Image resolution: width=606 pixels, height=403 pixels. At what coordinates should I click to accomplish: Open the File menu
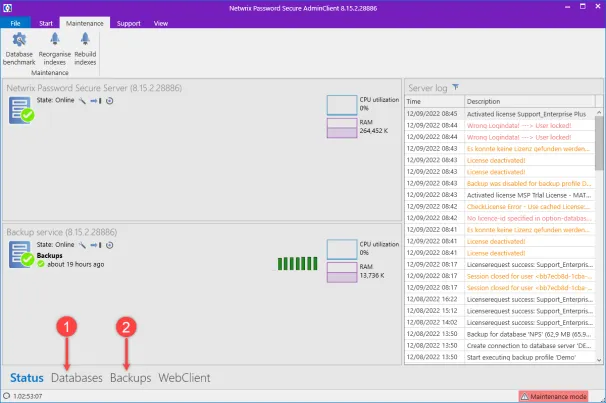click(x=15, y=23)
